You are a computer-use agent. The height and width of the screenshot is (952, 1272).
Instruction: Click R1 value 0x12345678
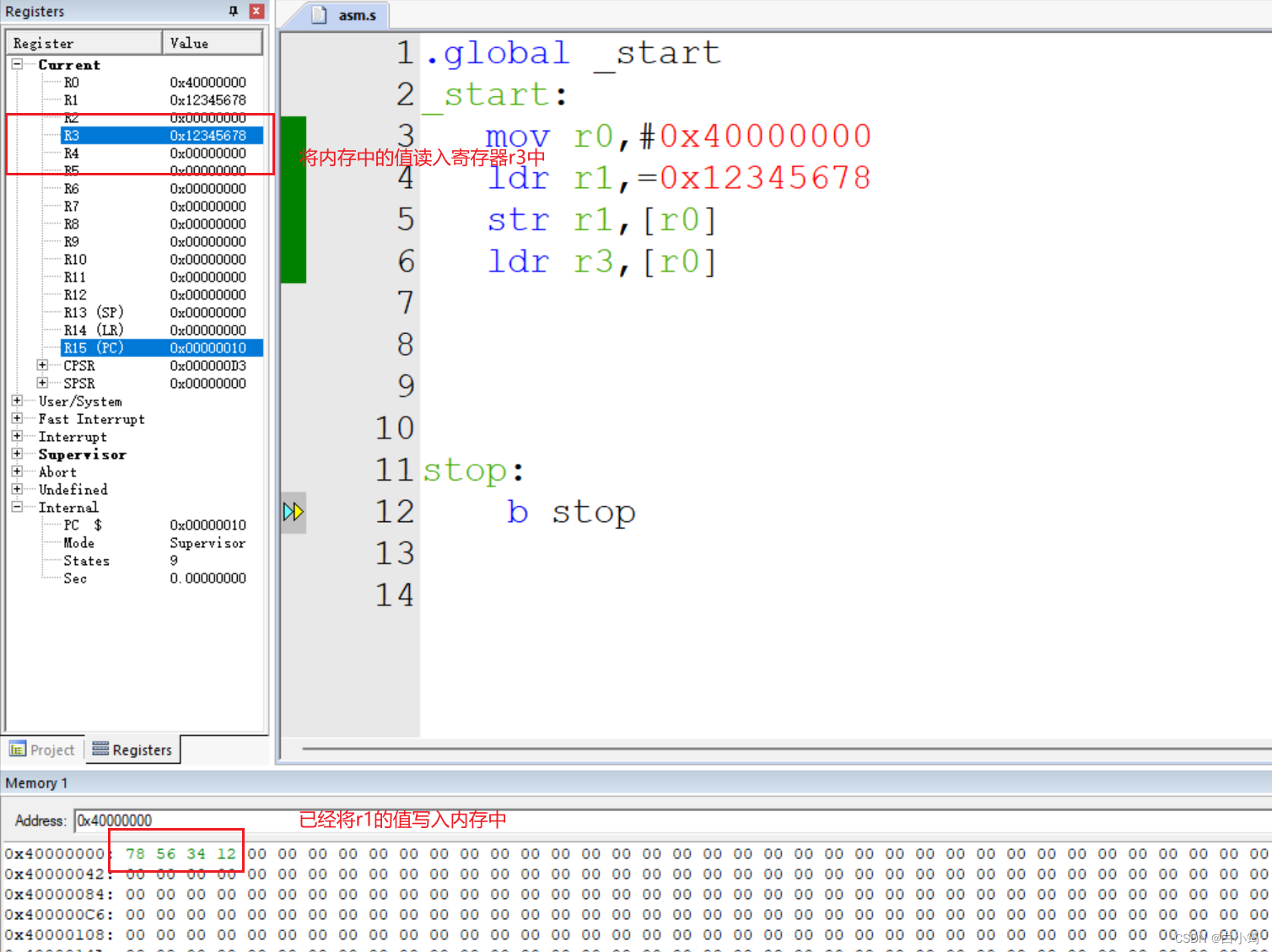pyautogui.click(x=208, y=100)
